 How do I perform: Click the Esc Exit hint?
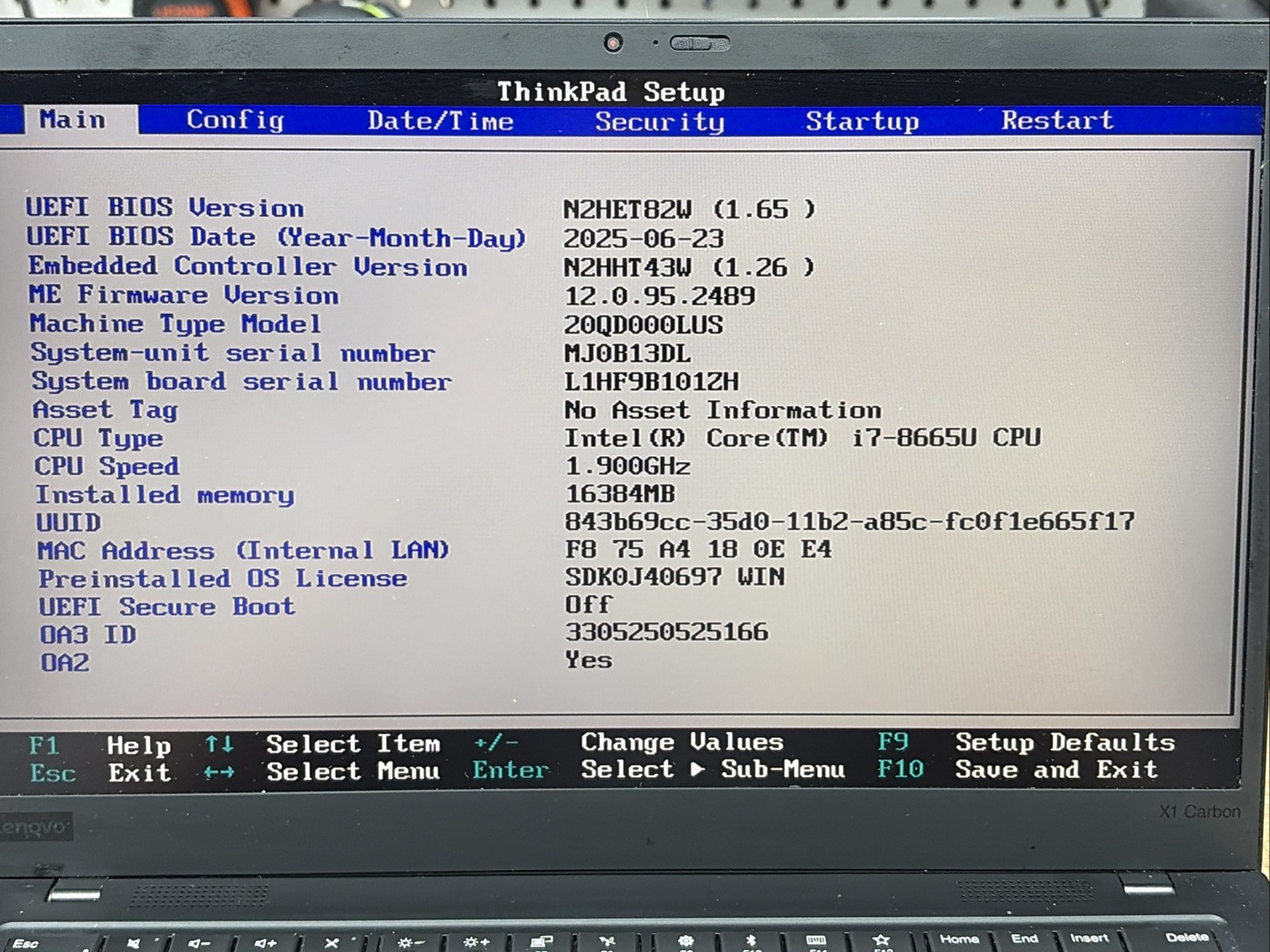tap(100, 773)
